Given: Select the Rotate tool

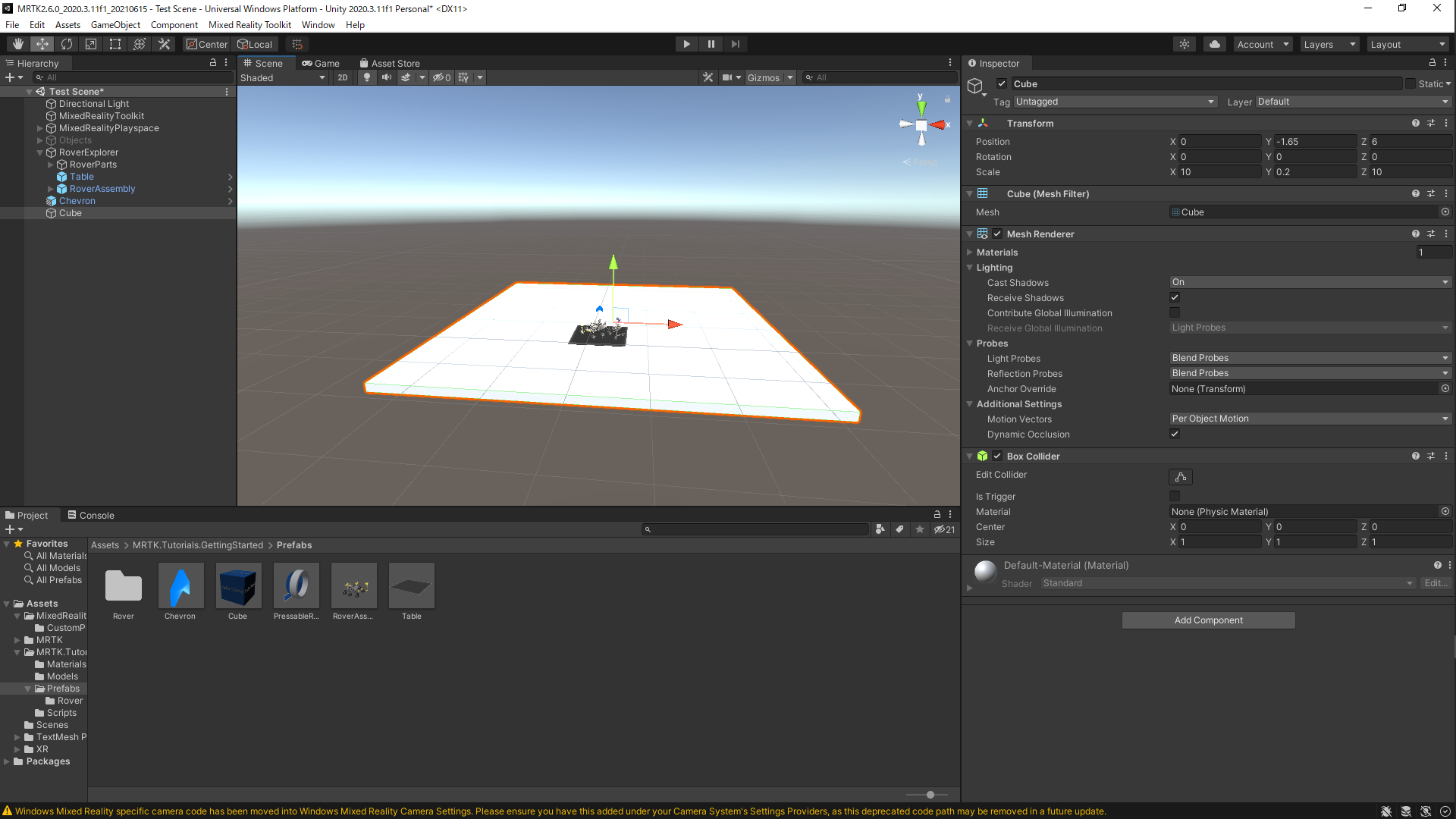Looking at the screenshot, I should click(x=67, y=44).
